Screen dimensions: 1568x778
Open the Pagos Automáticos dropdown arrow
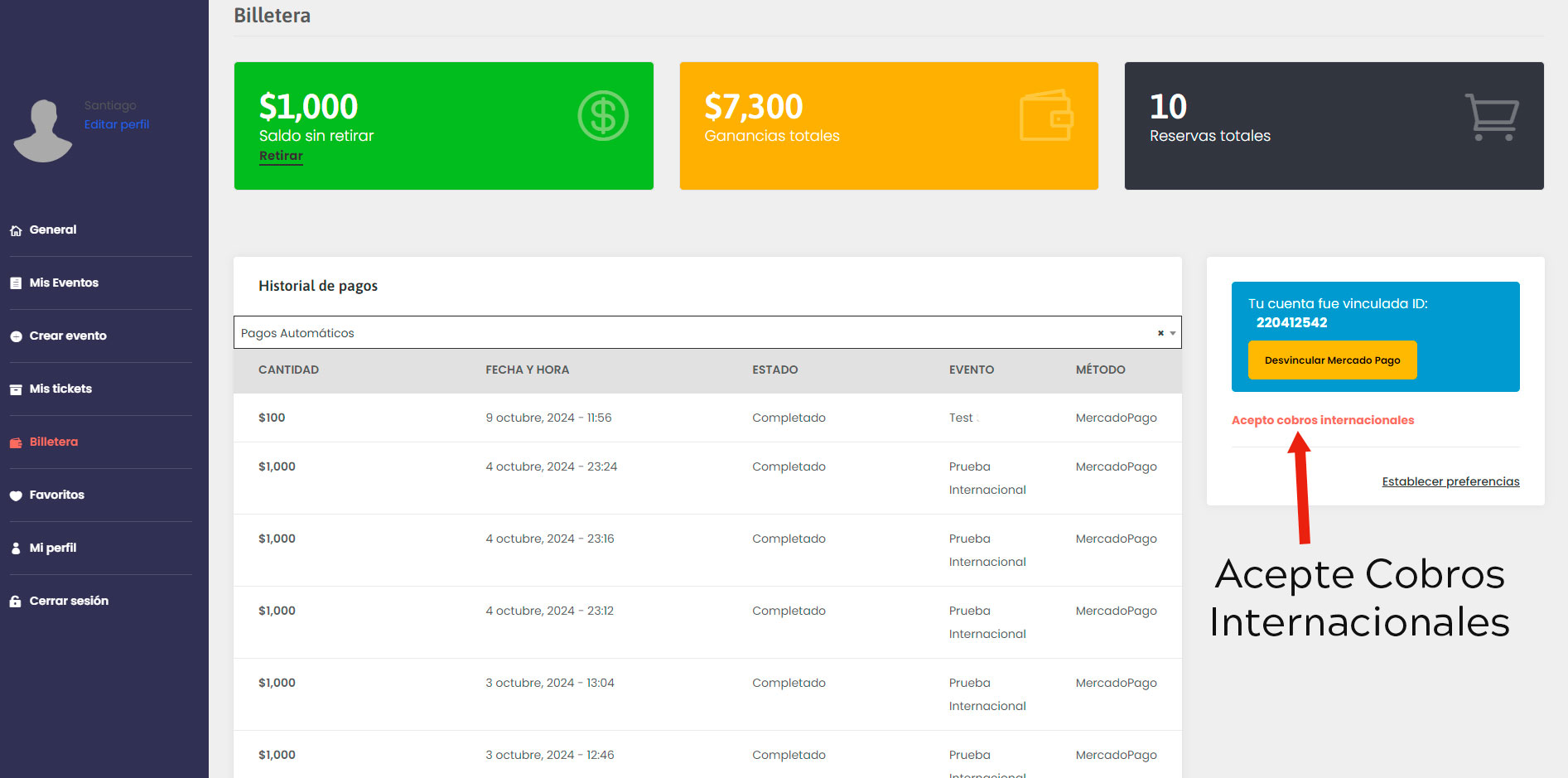1173,333
